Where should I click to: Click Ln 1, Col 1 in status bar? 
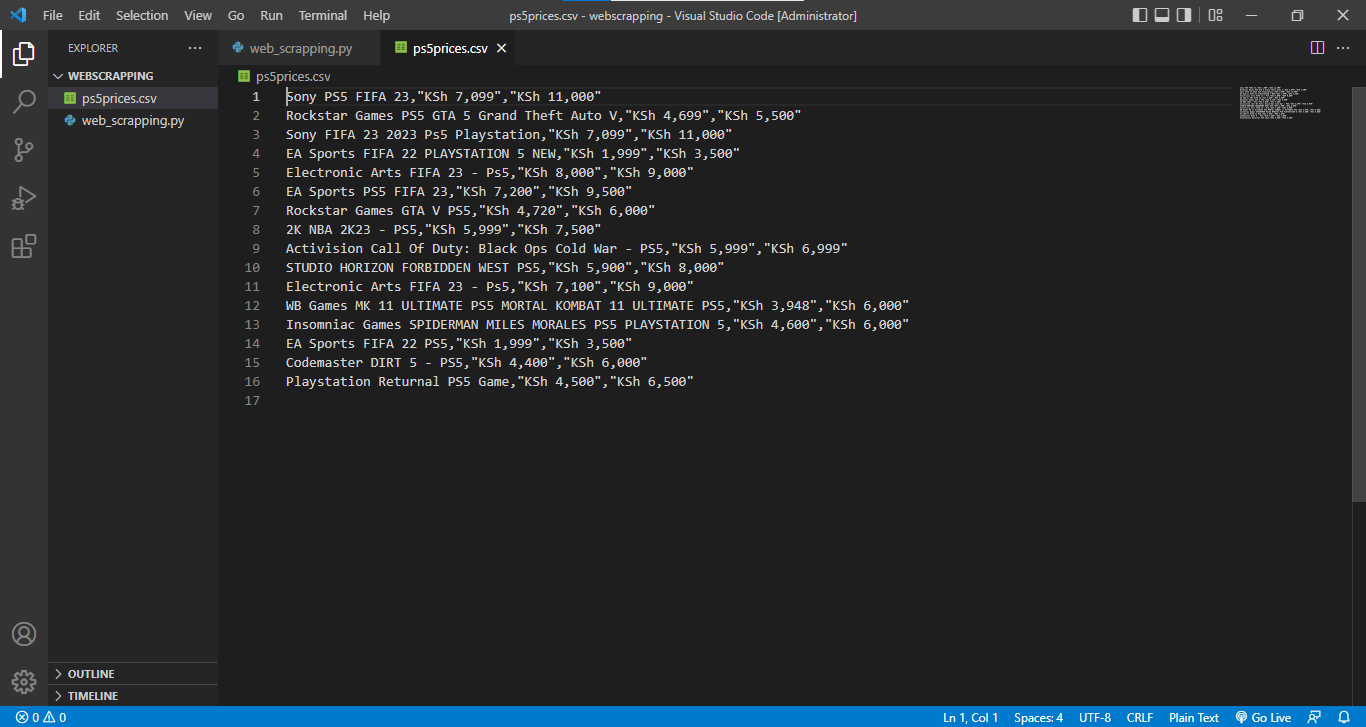click(970, 717)
